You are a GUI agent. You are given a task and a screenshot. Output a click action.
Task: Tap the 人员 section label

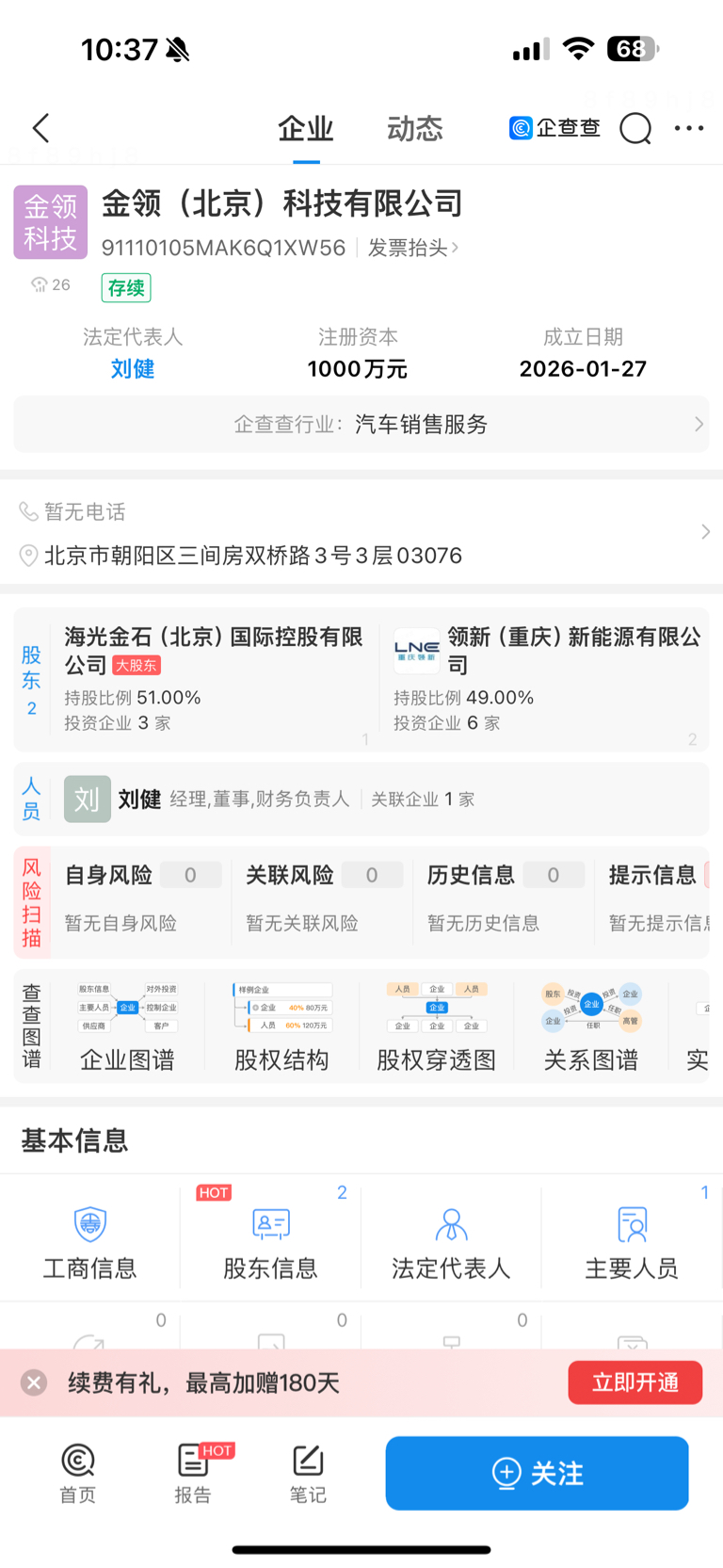[x=31, y=800]
